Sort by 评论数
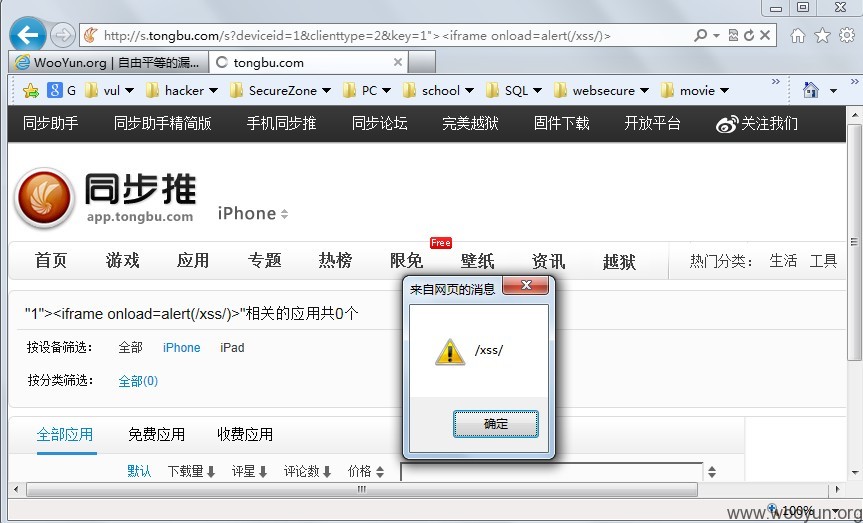The width and height of the screenshot is (863, 523). click(307, 471)
